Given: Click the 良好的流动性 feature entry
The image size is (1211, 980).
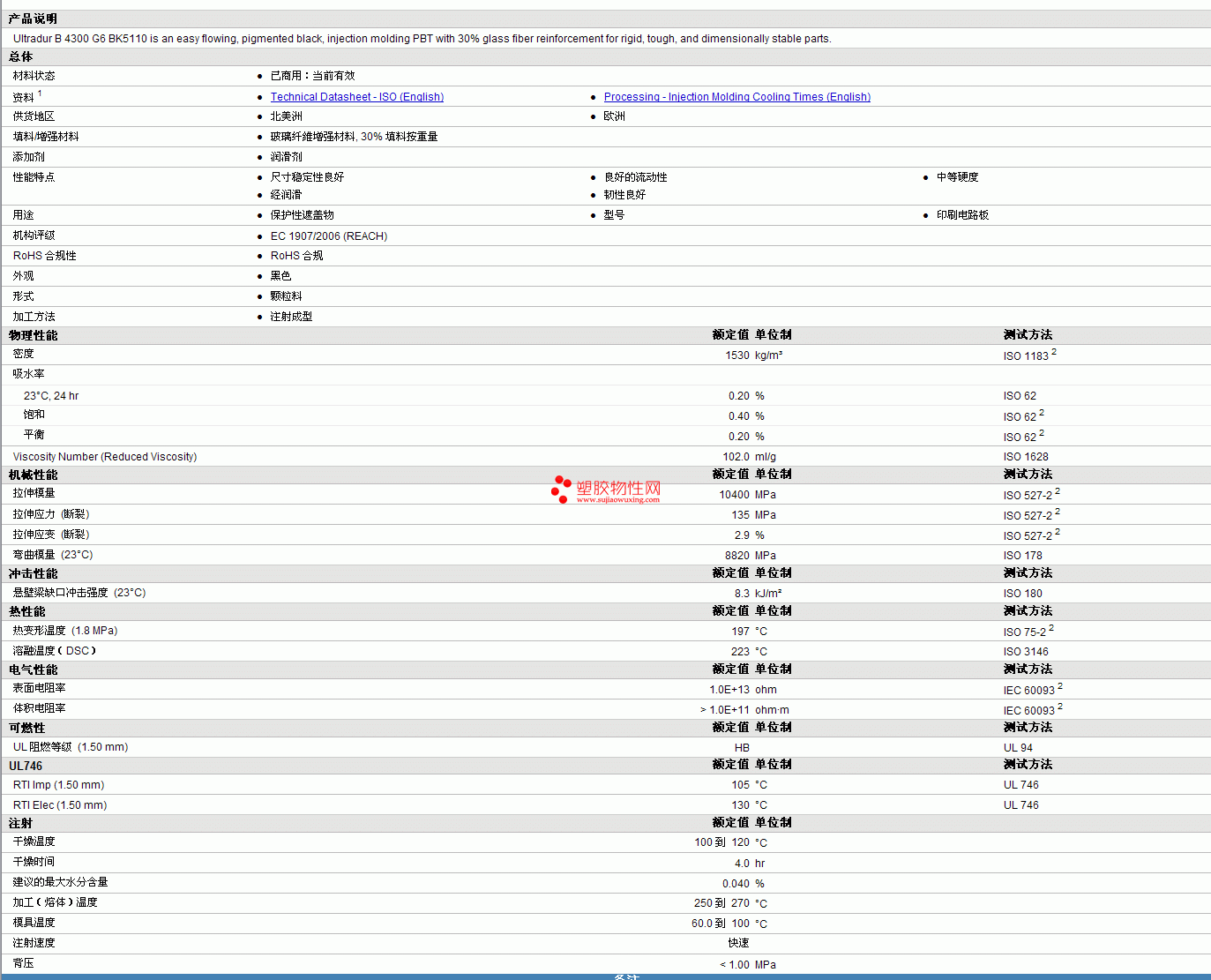Looking at the screenshot, I should [636, 177].
